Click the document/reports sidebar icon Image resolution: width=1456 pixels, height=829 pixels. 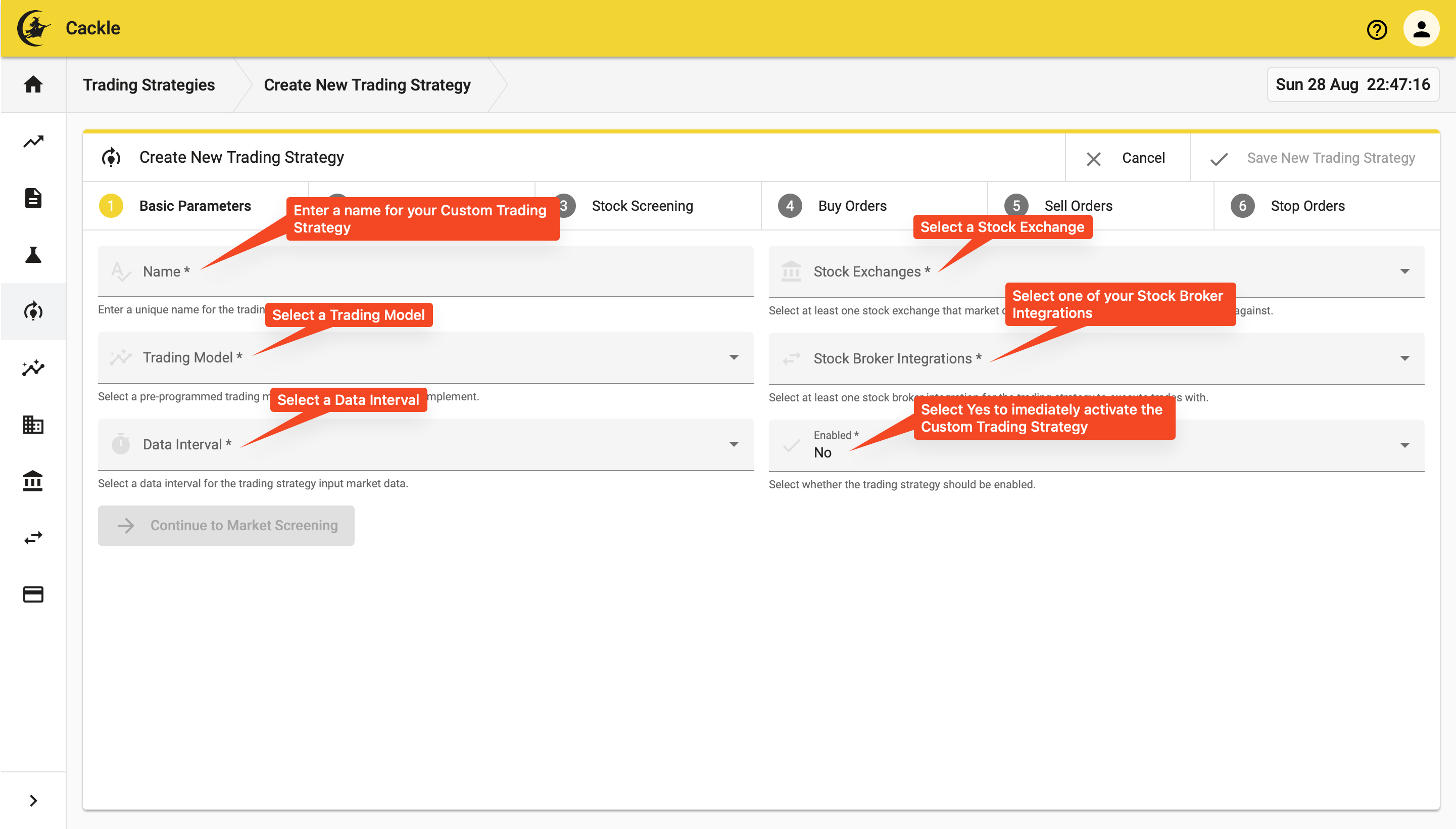point(33,197)
